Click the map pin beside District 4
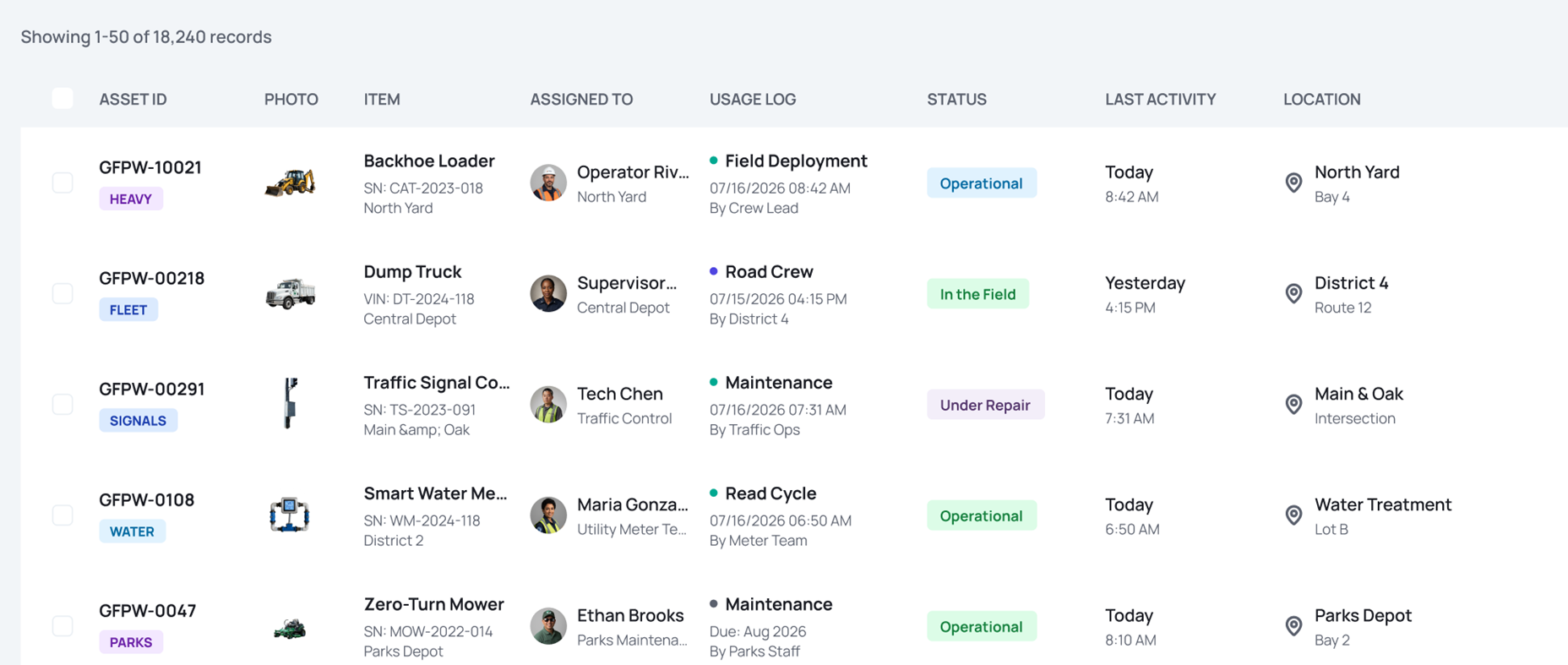This screenshot has height=665, width=1568. coord(1293,293)
